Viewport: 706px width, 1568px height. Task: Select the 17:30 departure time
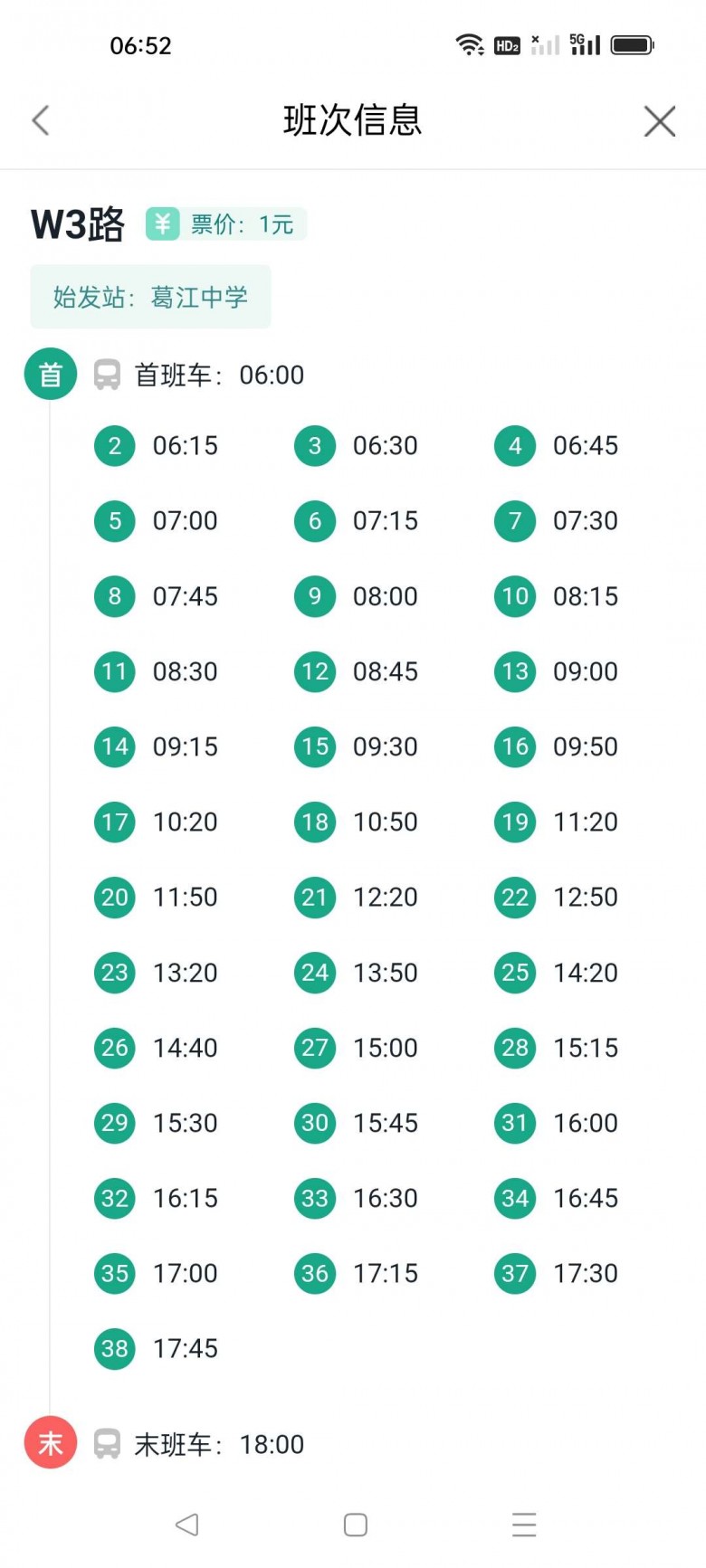point(585,1273)
